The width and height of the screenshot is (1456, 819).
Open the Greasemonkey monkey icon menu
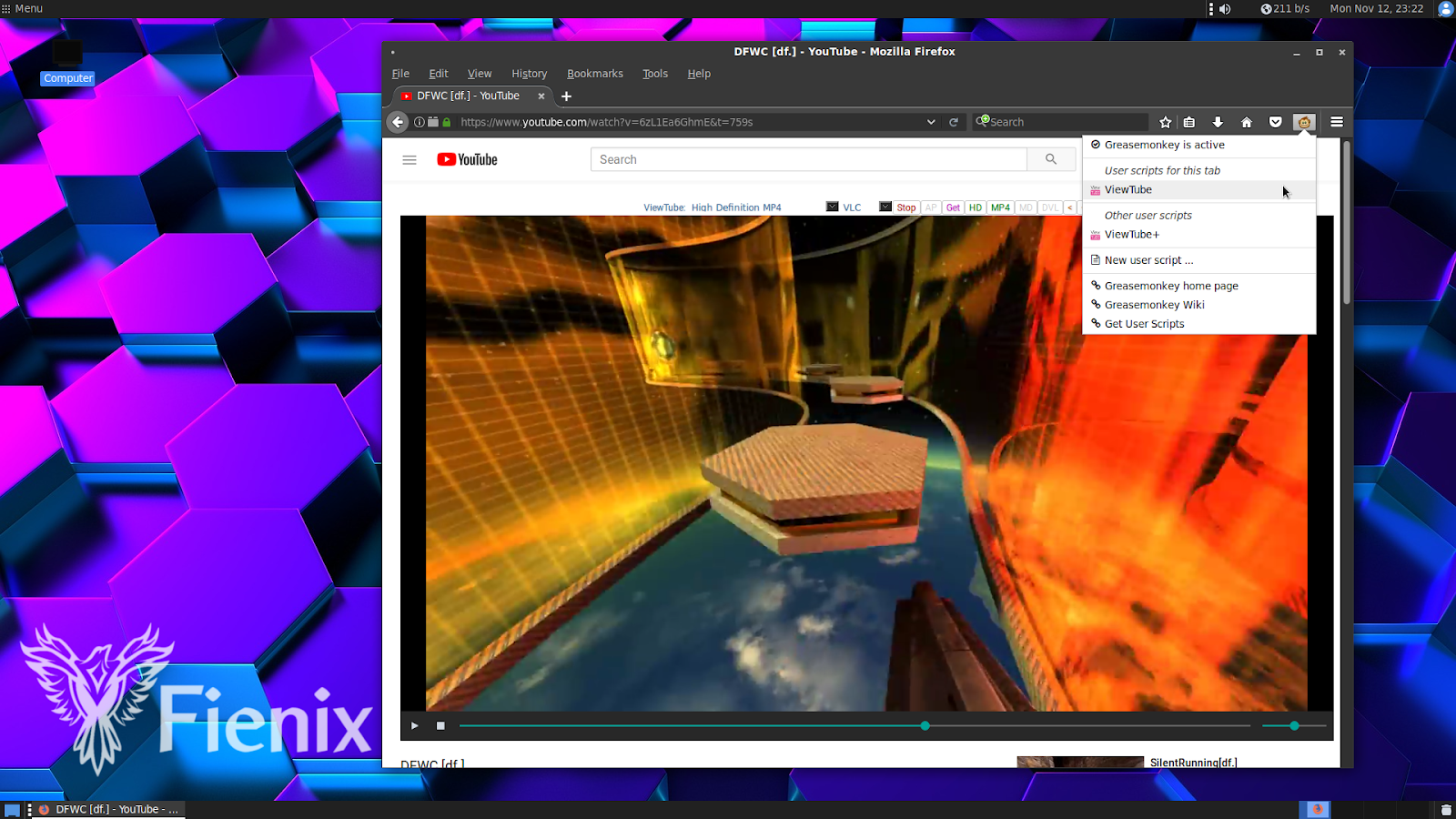pyautogui.click(x=1303, y=121)
